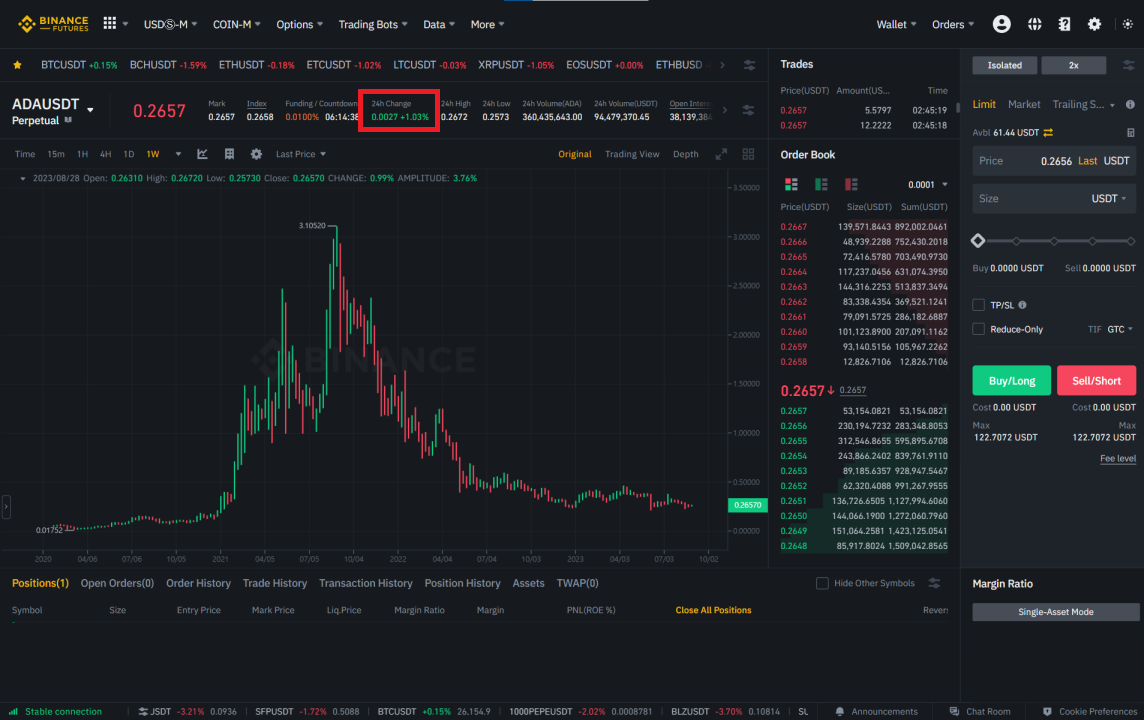1144x720 pixels.
Task: Open ticker bar settings sliders icon
Action: coord(749,65)
